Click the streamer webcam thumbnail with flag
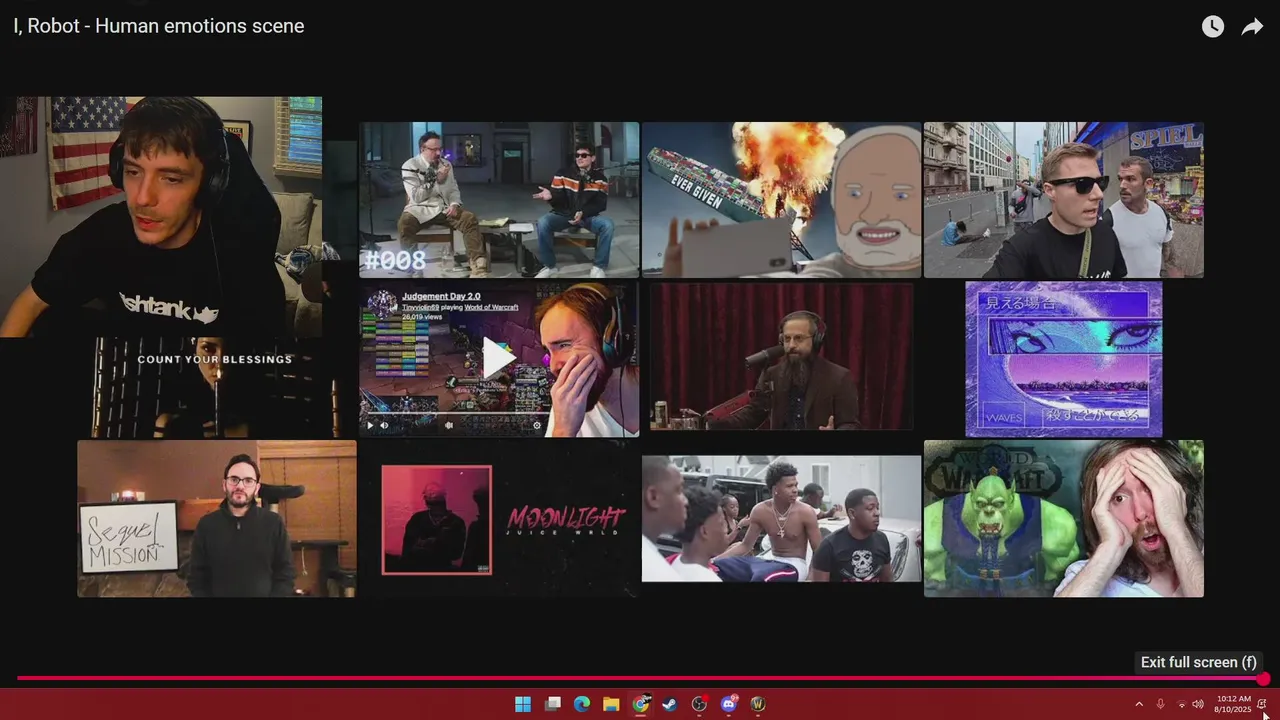This screenshot has width=1280, height=720. pyautogui.click(x=161, y=216)
